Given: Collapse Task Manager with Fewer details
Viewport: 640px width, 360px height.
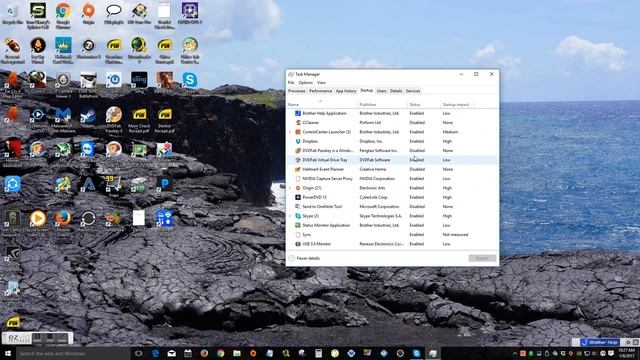Looking at the screenshot, I should coord(304,258).
